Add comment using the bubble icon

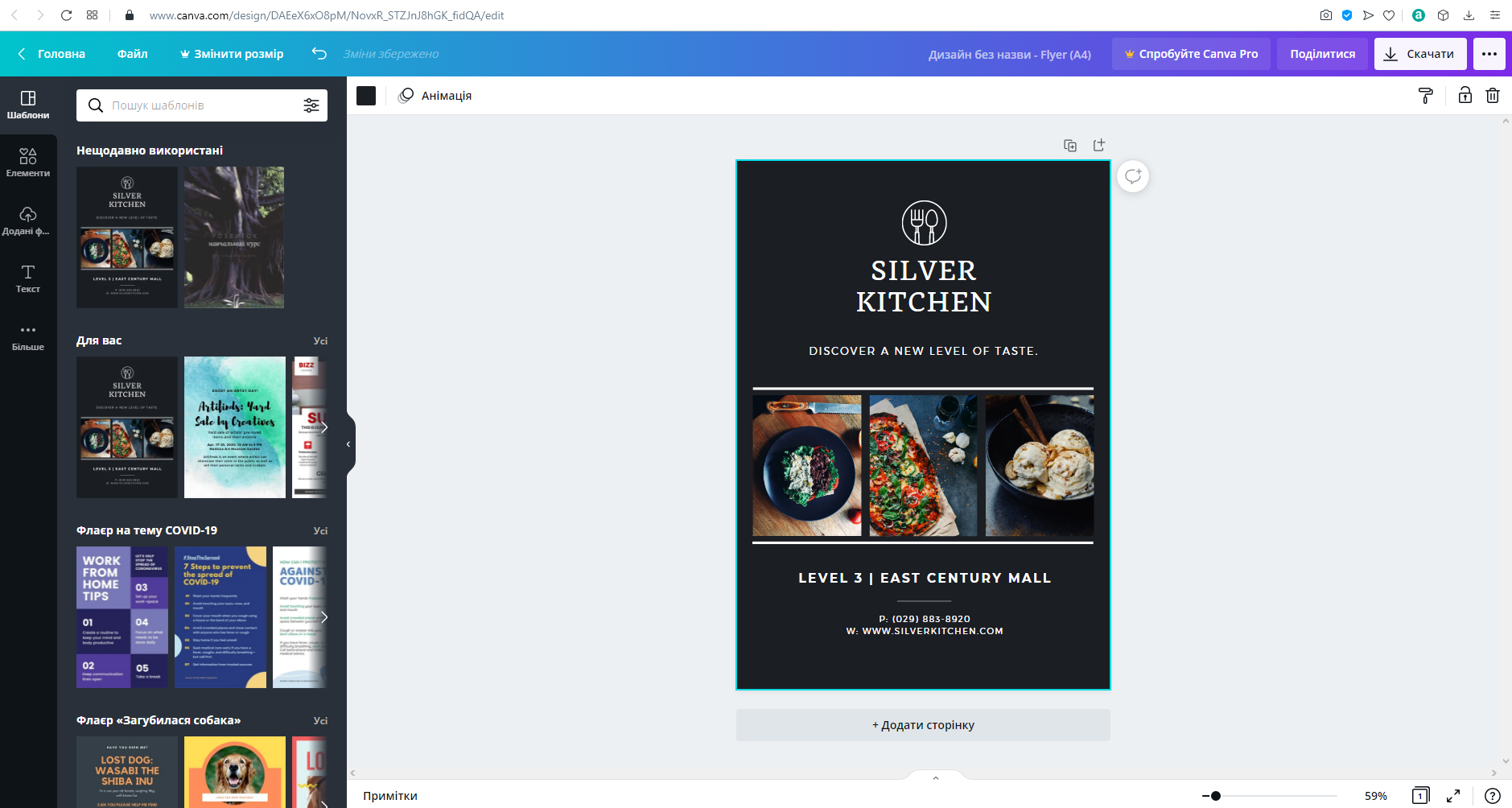(1133, 176)
